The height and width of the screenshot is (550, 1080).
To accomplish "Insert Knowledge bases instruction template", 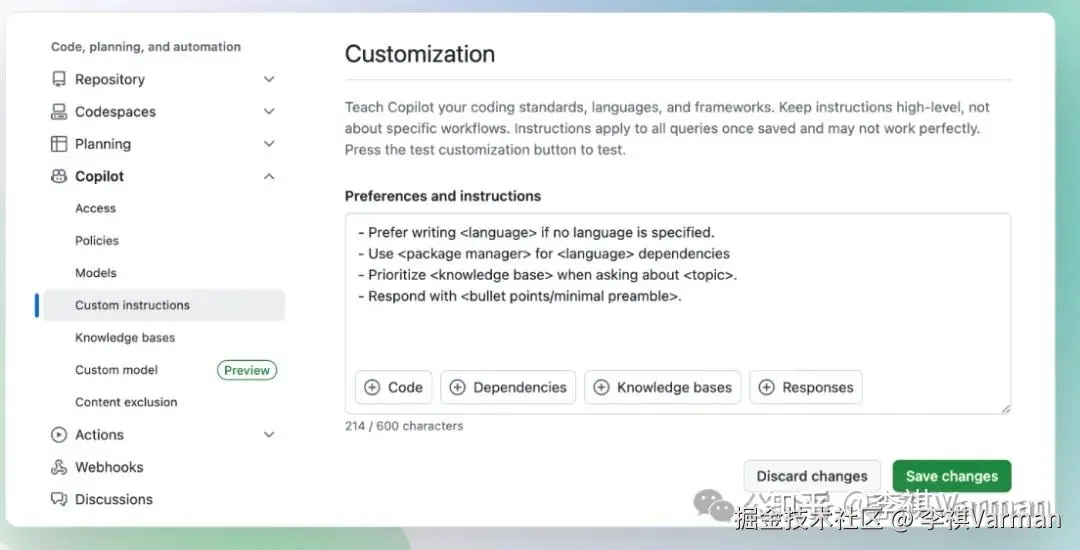I will (663, 388).
